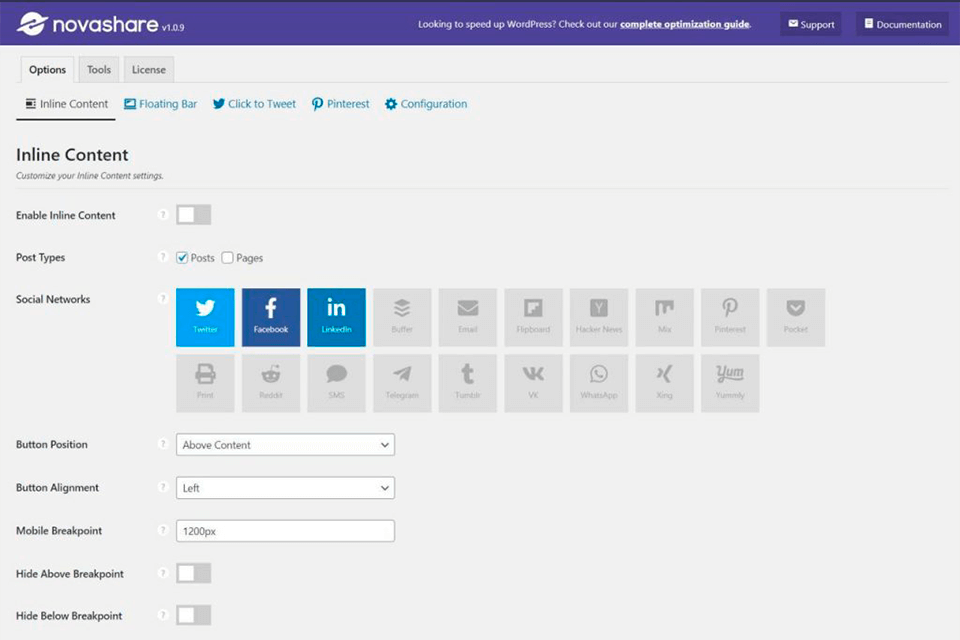This screenshot has height=640, width=960.
Task: Open the Inline Content section
Action: click(66, 104)
